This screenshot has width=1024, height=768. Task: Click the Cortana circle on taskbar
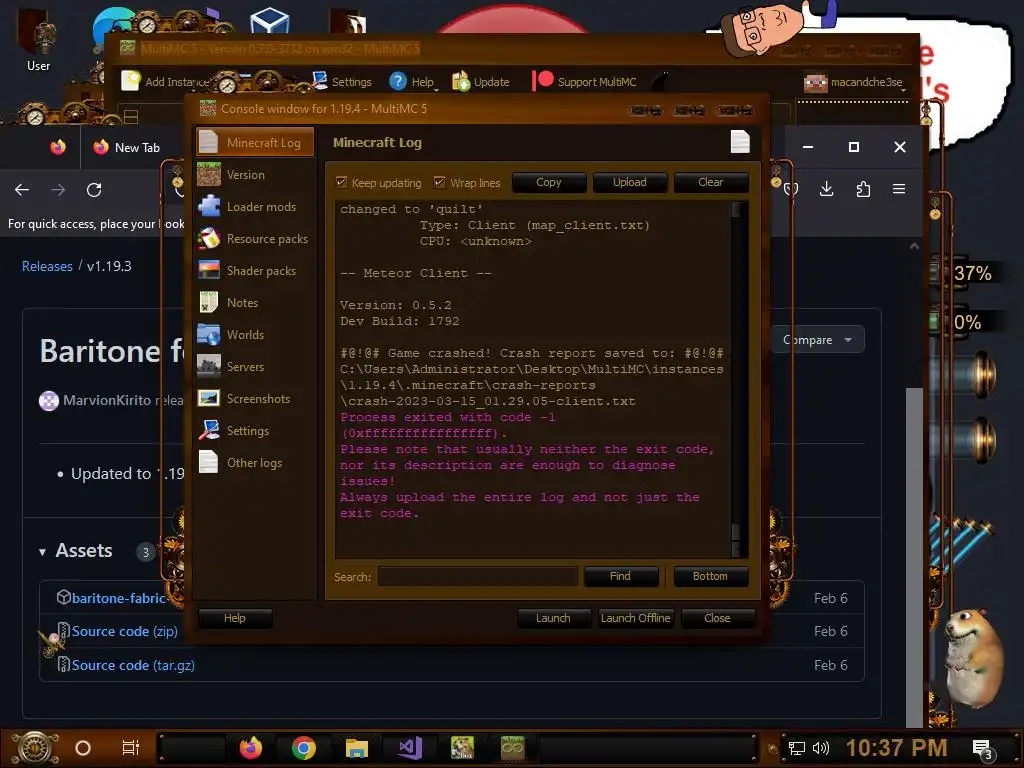[x=83, y=748]
